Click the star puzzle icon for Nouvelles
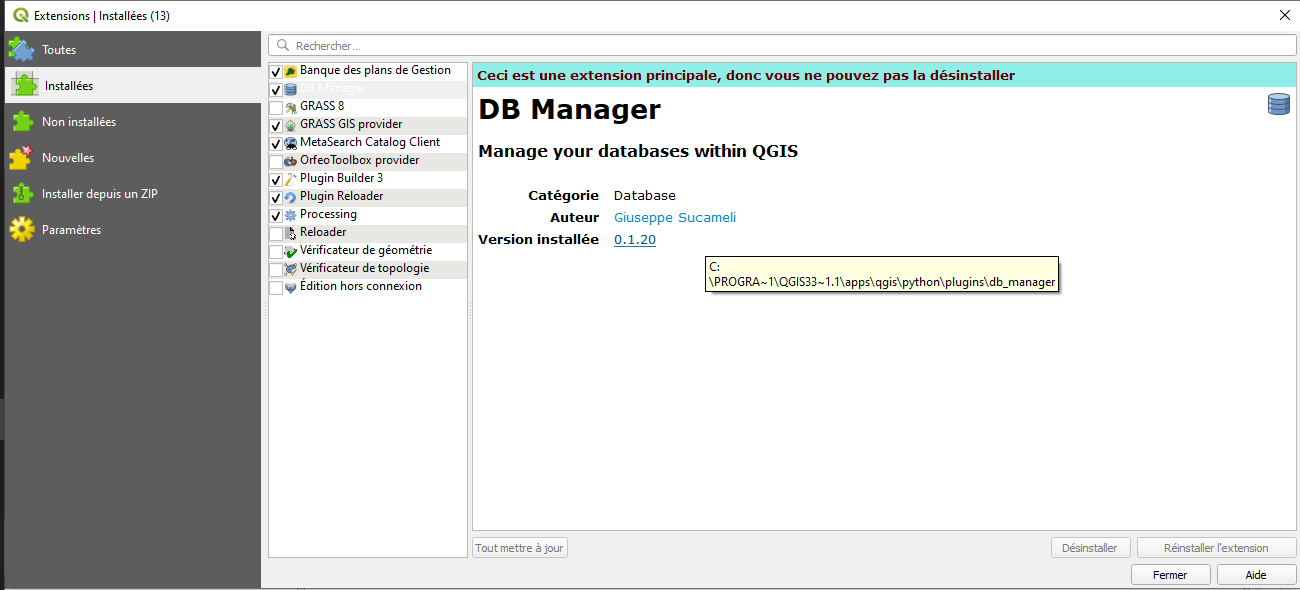1300x590 pixels. 21,158
